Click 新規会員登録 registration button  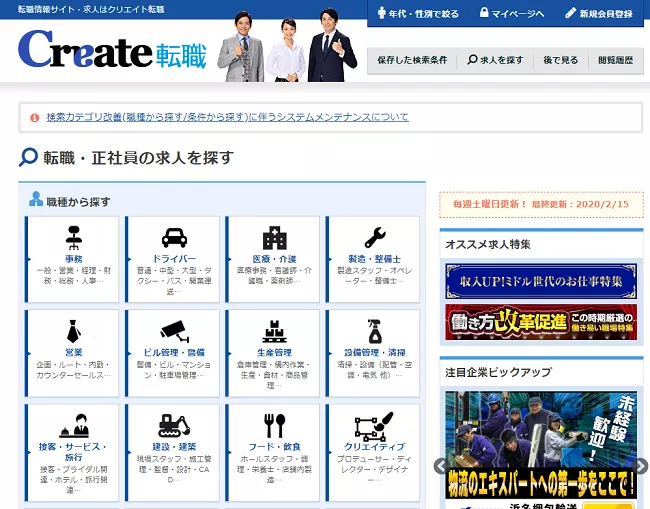[x=598, y=14]
